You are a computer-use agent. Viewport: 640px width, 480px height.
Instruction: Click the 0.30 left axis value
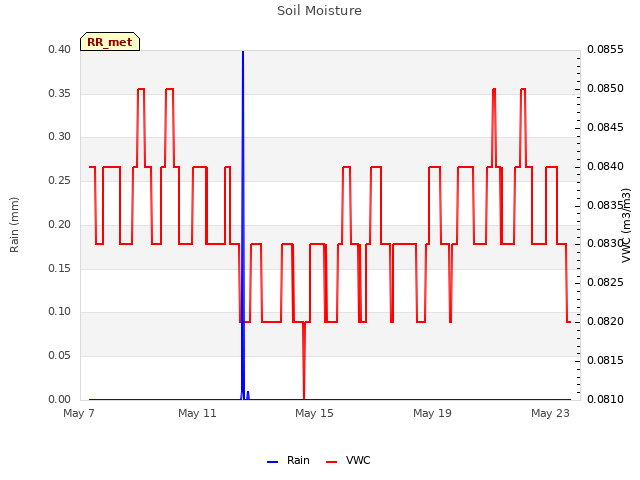[x=60, y=136]
